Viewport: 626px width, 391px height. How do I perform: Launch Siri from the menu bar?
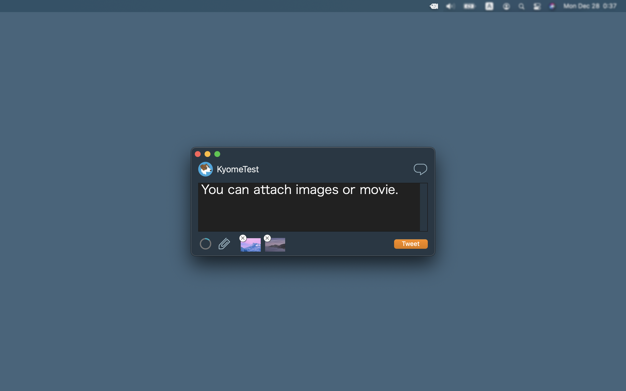point(552,6)
